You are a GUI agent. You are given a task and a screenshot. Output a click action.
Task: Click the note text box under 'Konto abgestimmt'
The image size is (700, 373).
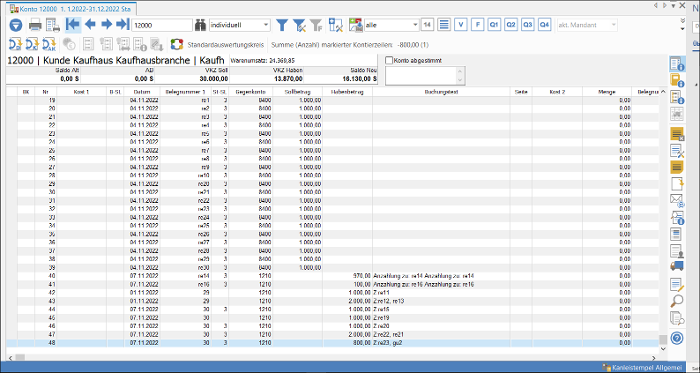point(421,75)
